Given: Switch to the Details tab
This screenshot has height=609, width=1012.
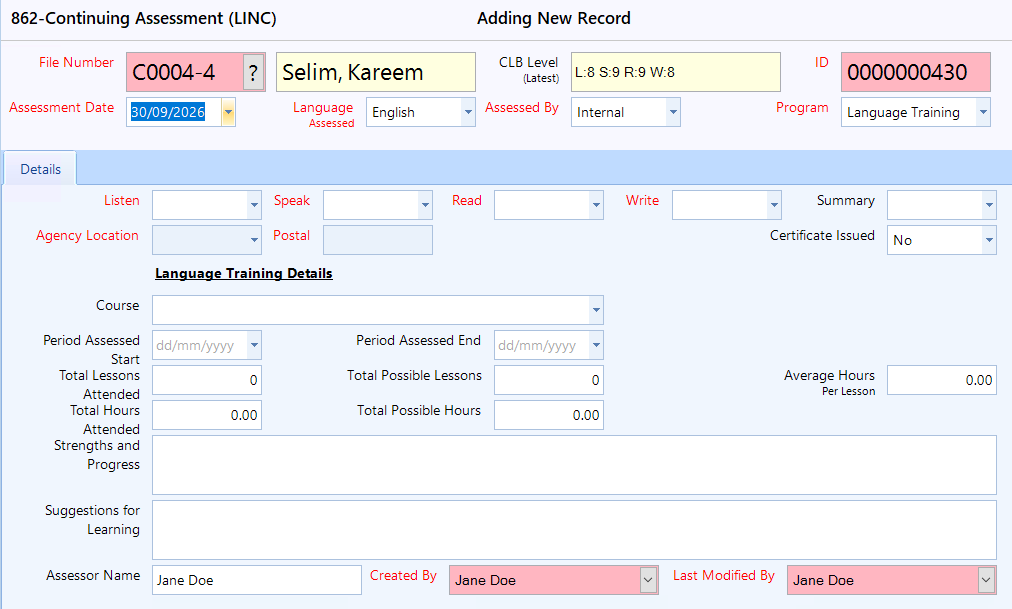Looking at the screenshot, I should (41, 169).
